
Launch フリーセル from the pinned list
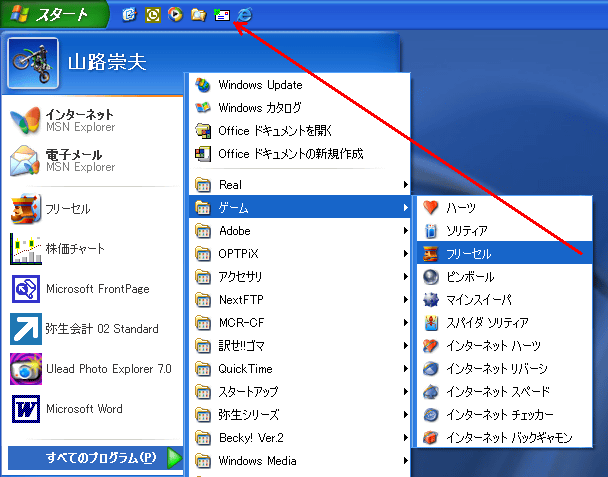(92, 209)
